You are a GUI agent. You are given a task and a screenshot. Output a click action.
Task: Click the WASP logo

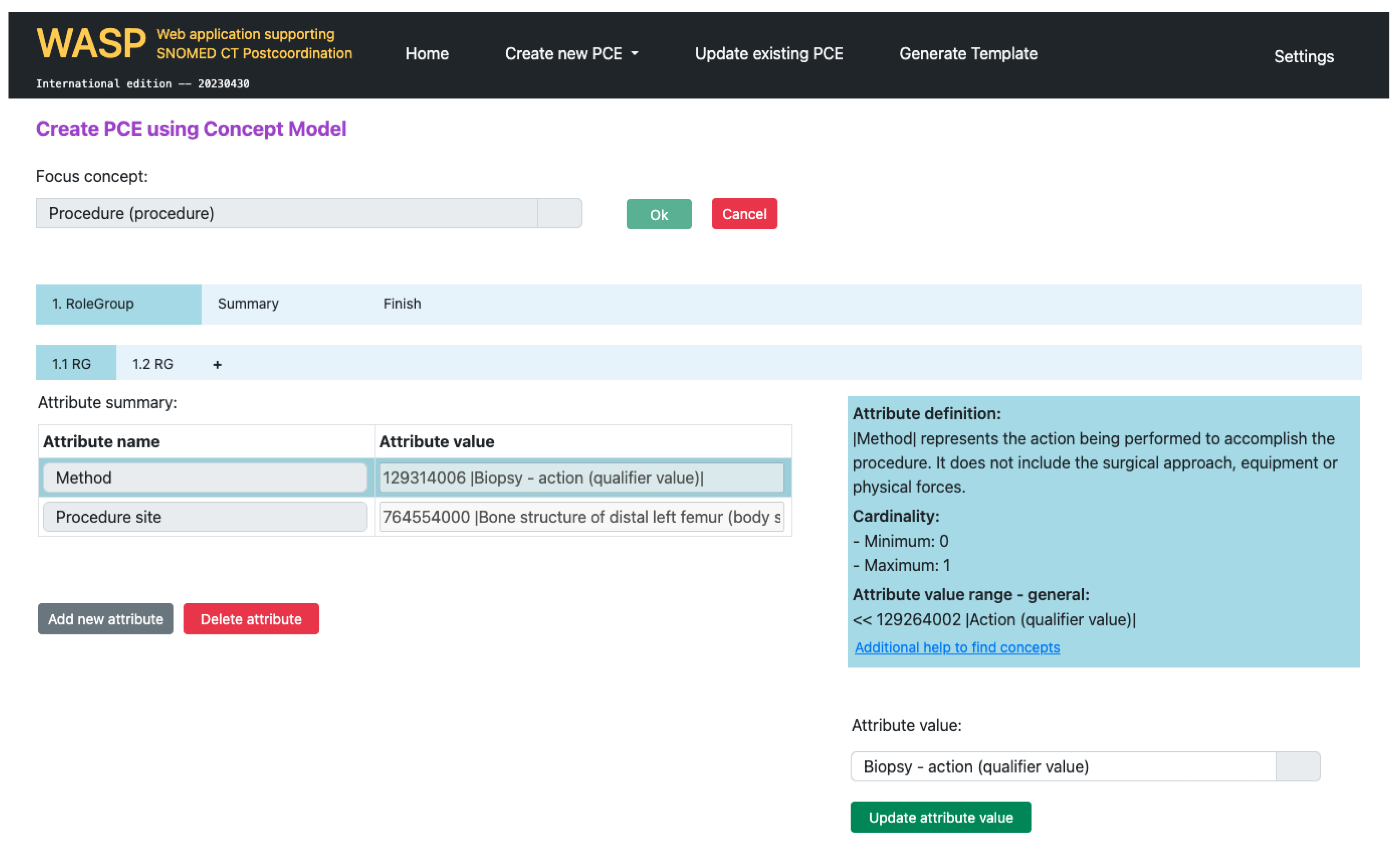click(x=91, y=44)
